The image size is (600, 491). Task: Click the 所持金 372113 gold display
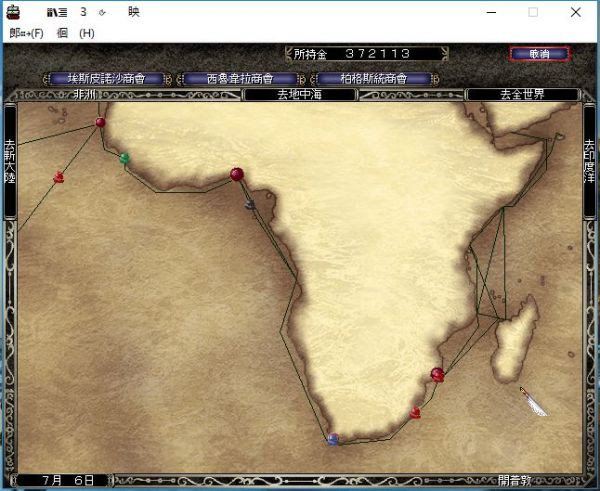(365, 53)
